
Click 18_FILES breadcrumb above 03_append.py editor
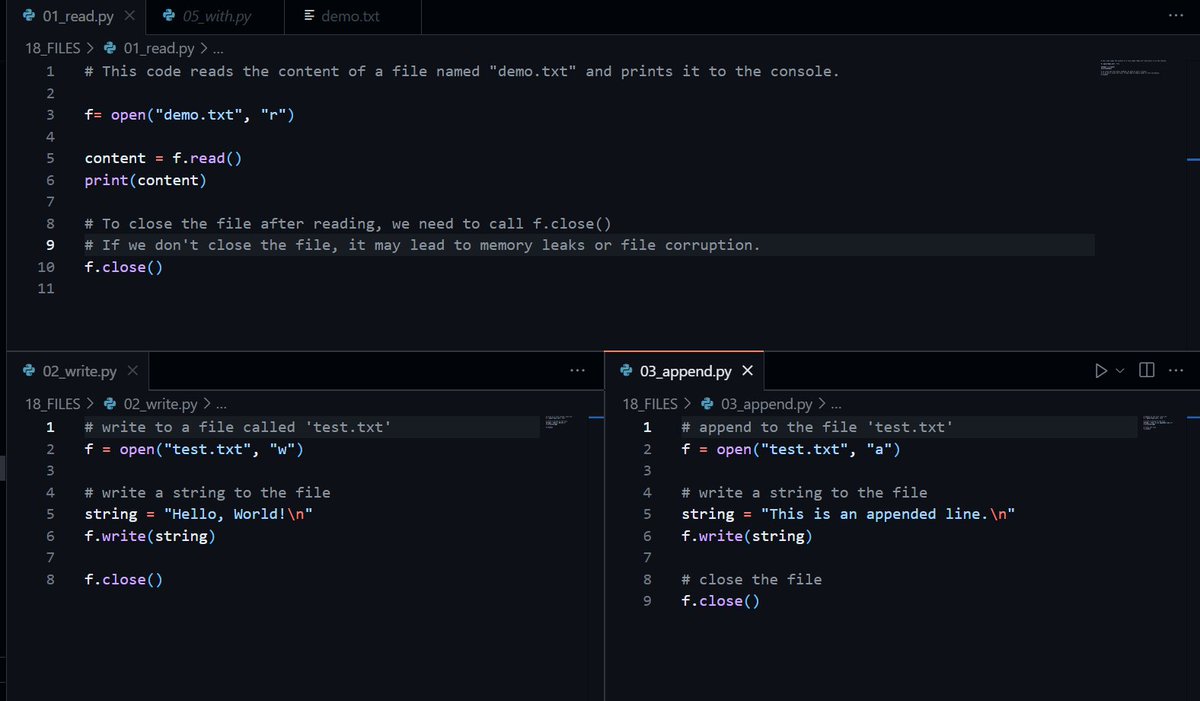651,404
